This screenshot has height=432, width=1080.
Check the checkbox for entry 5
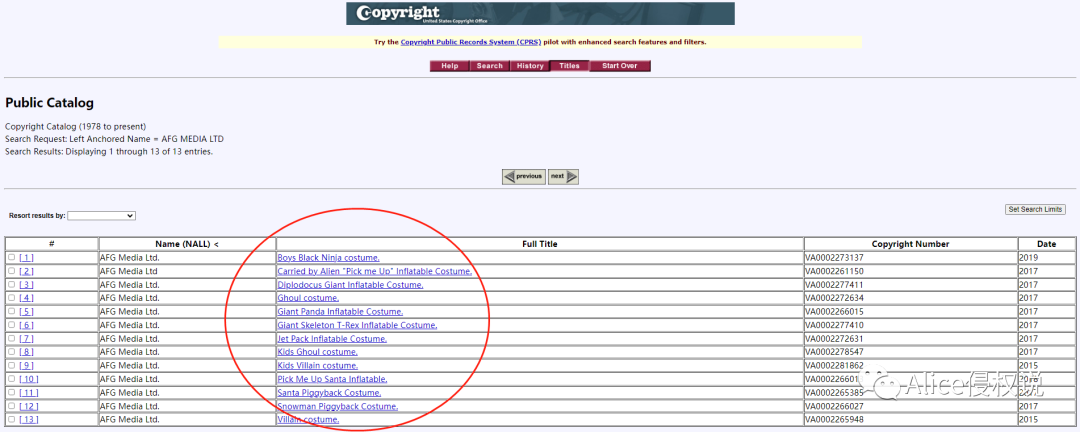(12, 311)
